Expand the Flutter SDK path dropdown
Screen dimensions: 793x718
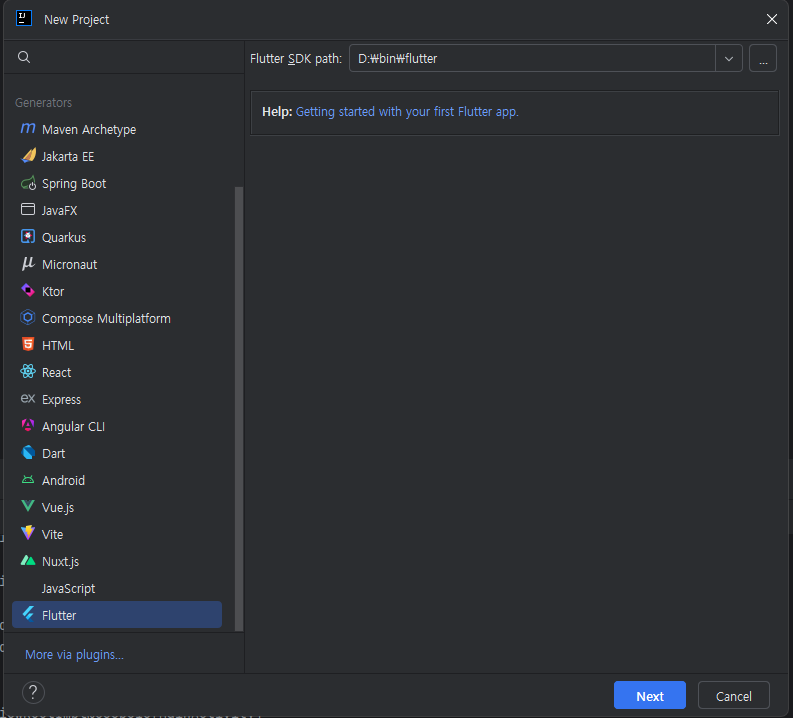click(729, 59)
